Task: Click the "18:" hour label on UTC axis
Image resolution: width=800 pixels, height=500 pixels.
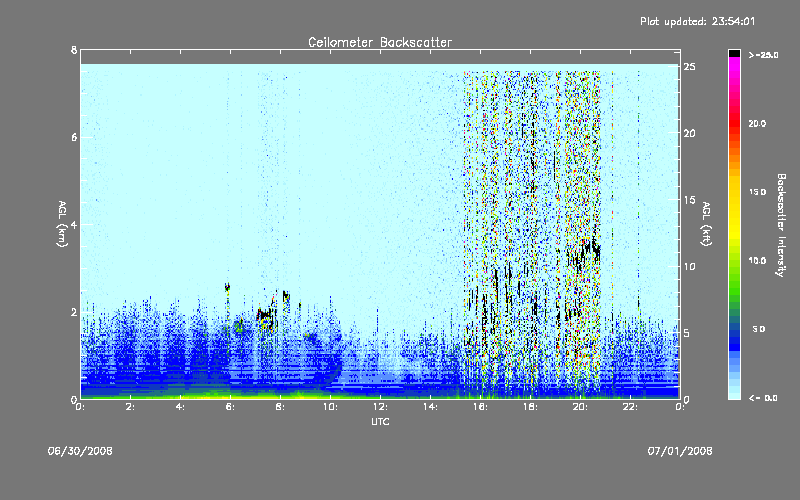Action: (530, 407)
